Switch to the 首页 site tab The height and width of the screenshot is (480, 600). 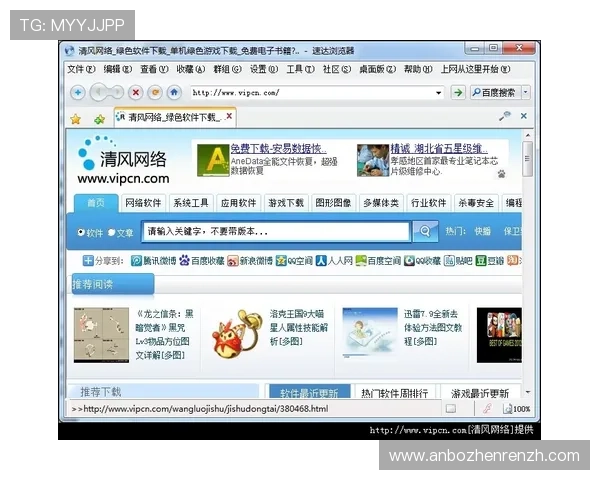coord(96,203)
